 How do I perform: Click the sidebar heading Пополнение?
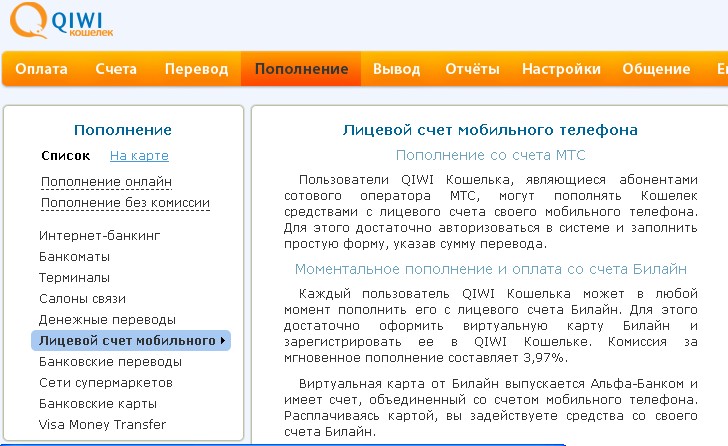(123, 130)
